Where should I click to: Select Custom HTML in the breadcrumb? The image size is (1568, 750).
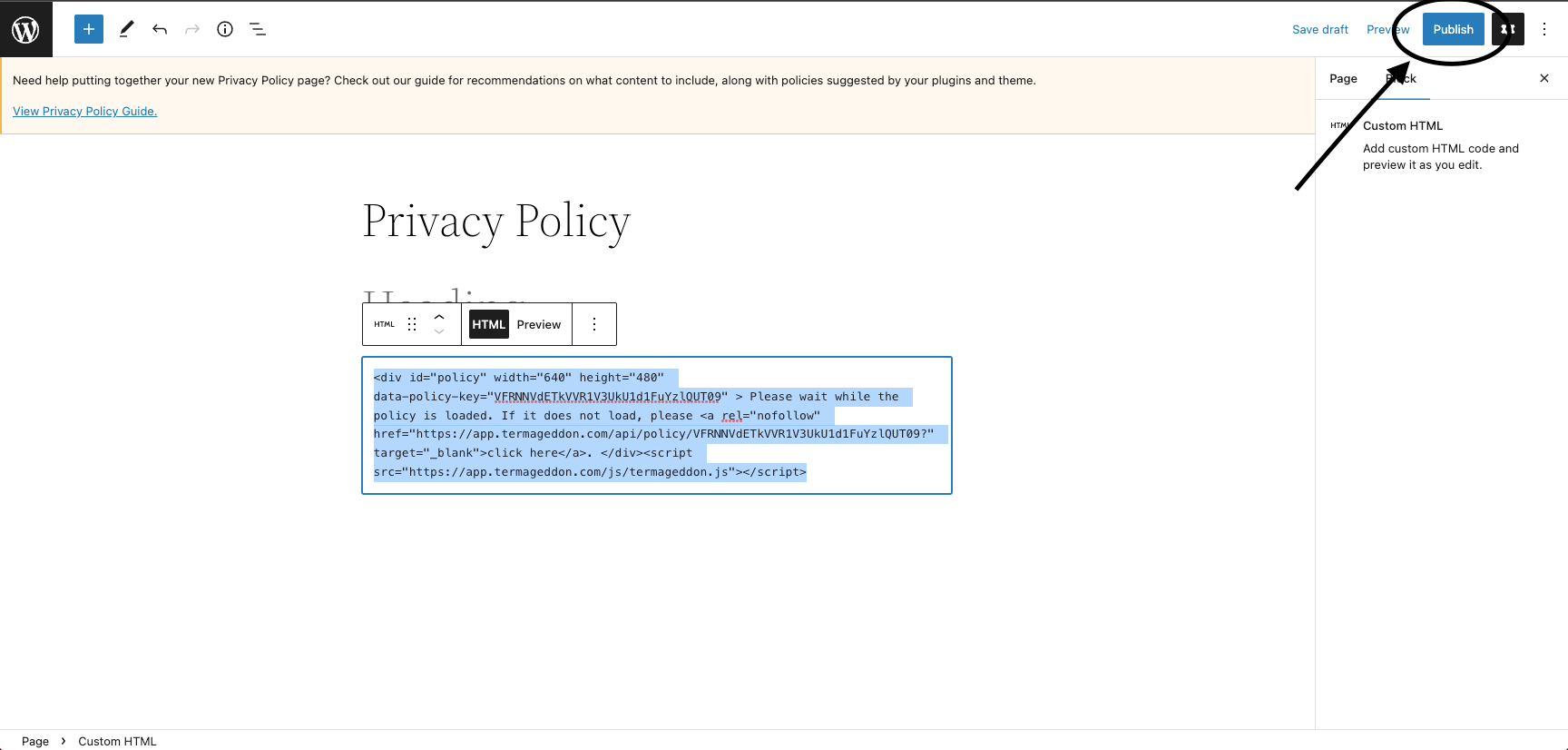point(117,741)
